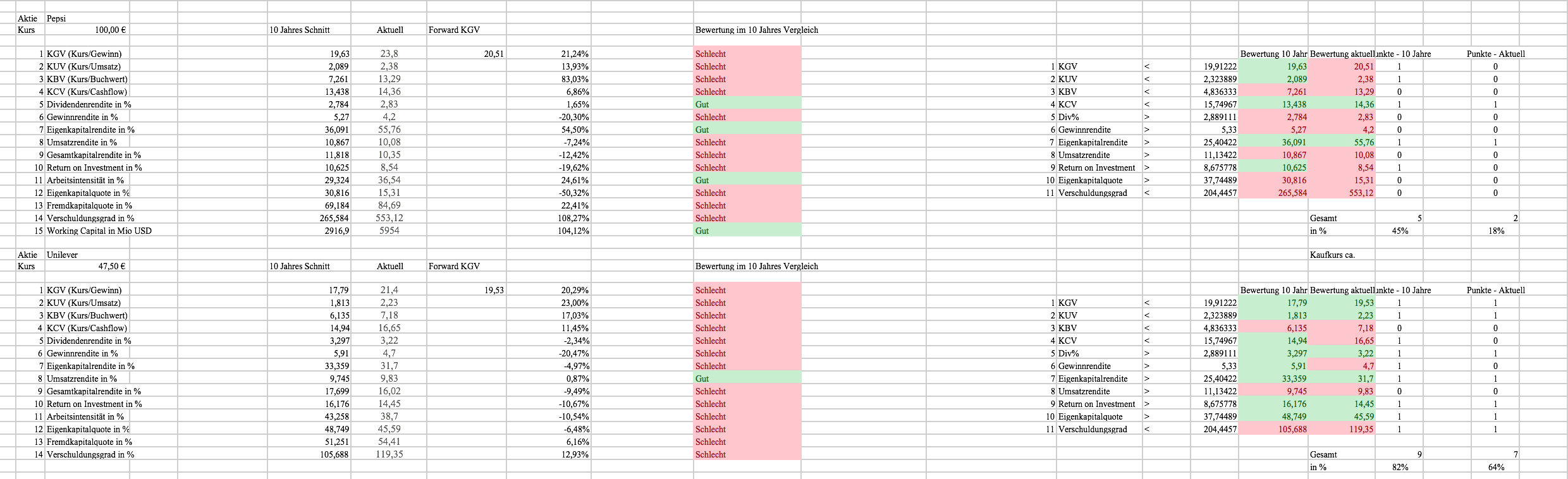
Task: Select the 64% total score cell
Action: [x=1495, y=467]
